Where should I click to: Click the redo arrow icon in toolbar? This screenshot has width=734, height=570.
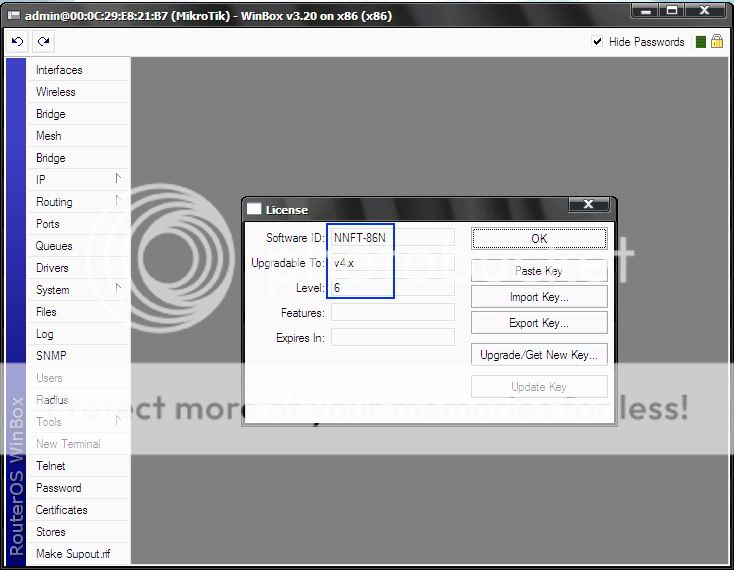(x=43, y=41)
